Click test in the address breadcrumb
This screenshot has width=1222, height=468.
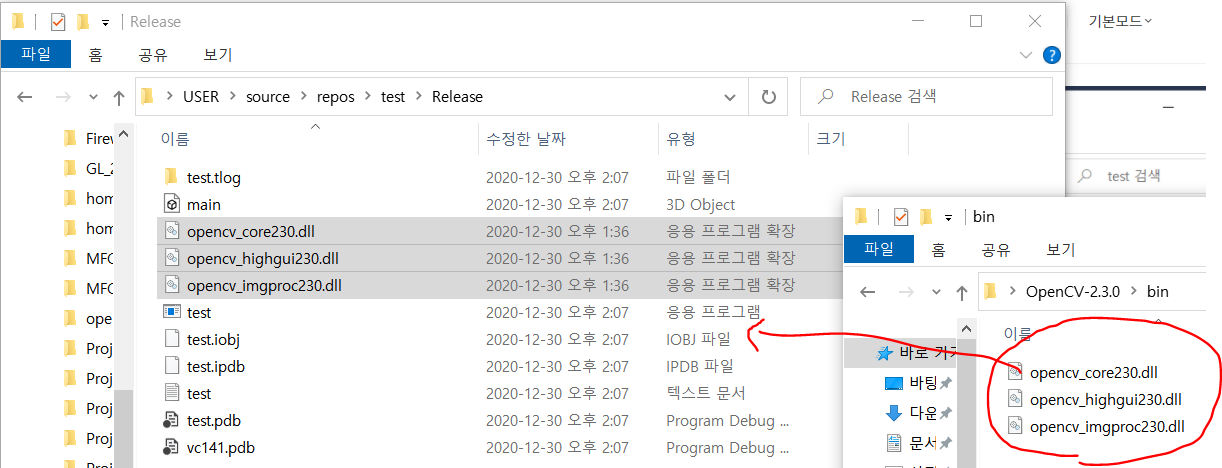393,97
